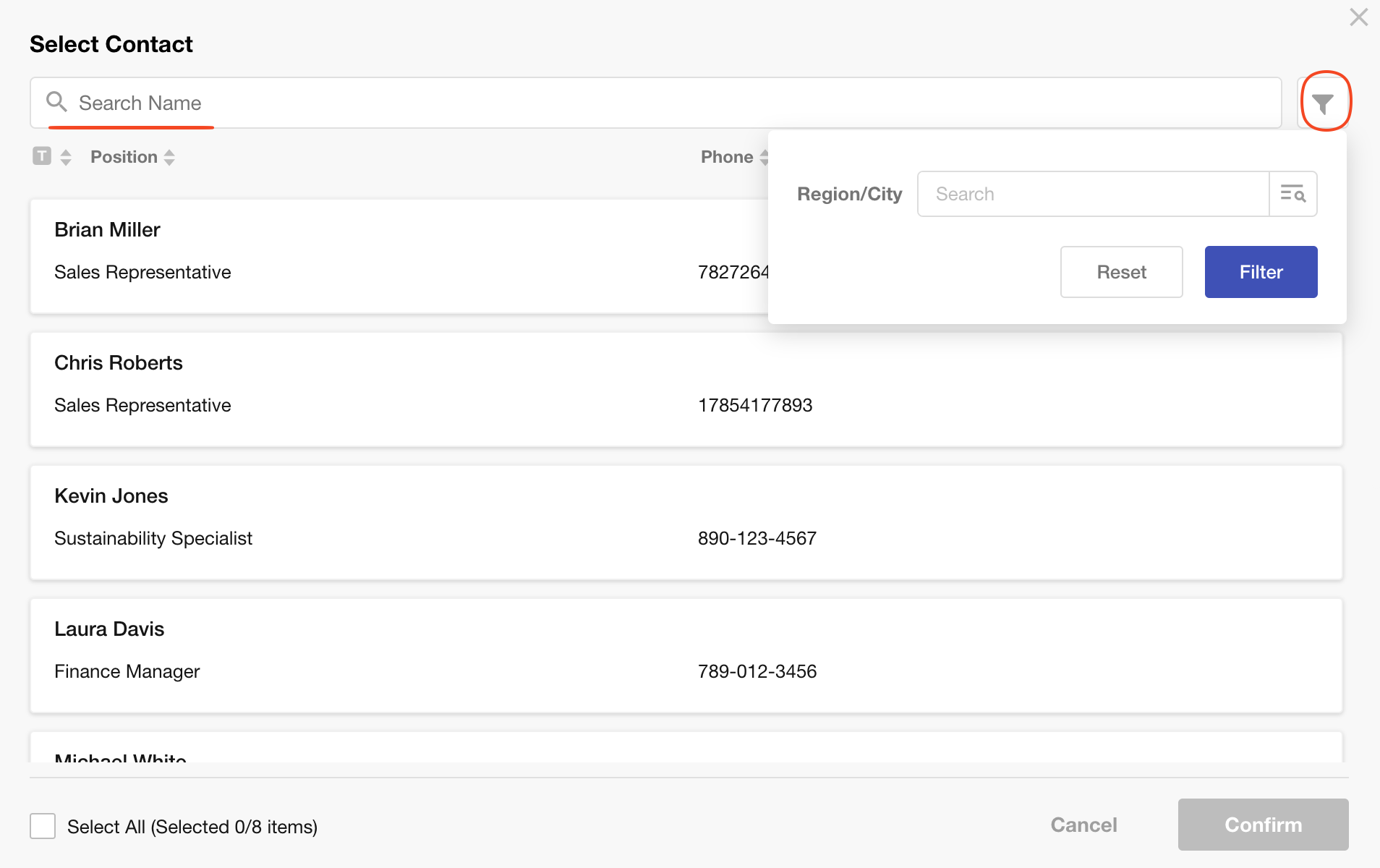Click the funnel filter icon

tap(1323, 103)
